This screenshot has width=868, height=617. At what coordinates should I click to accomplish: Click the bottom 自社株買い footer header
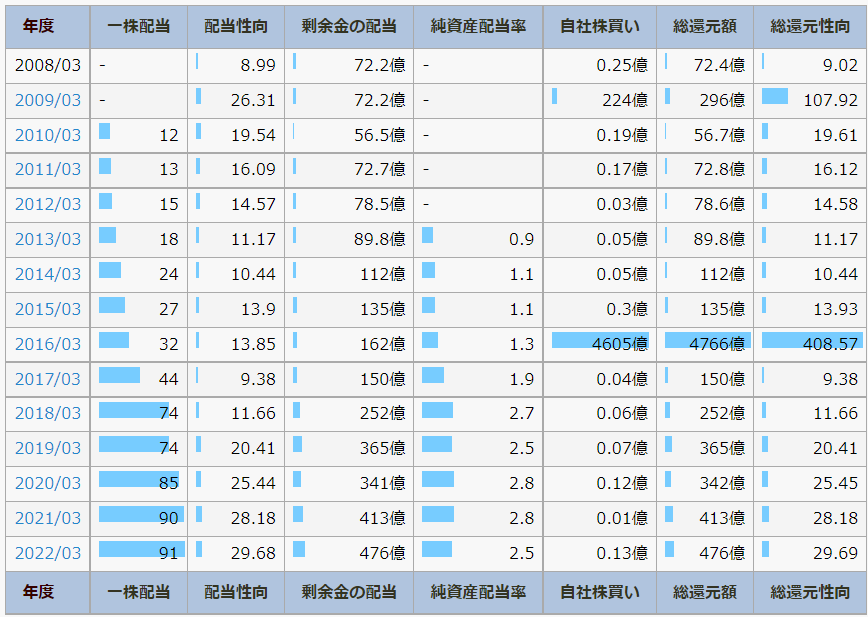(x=600, y=592)
